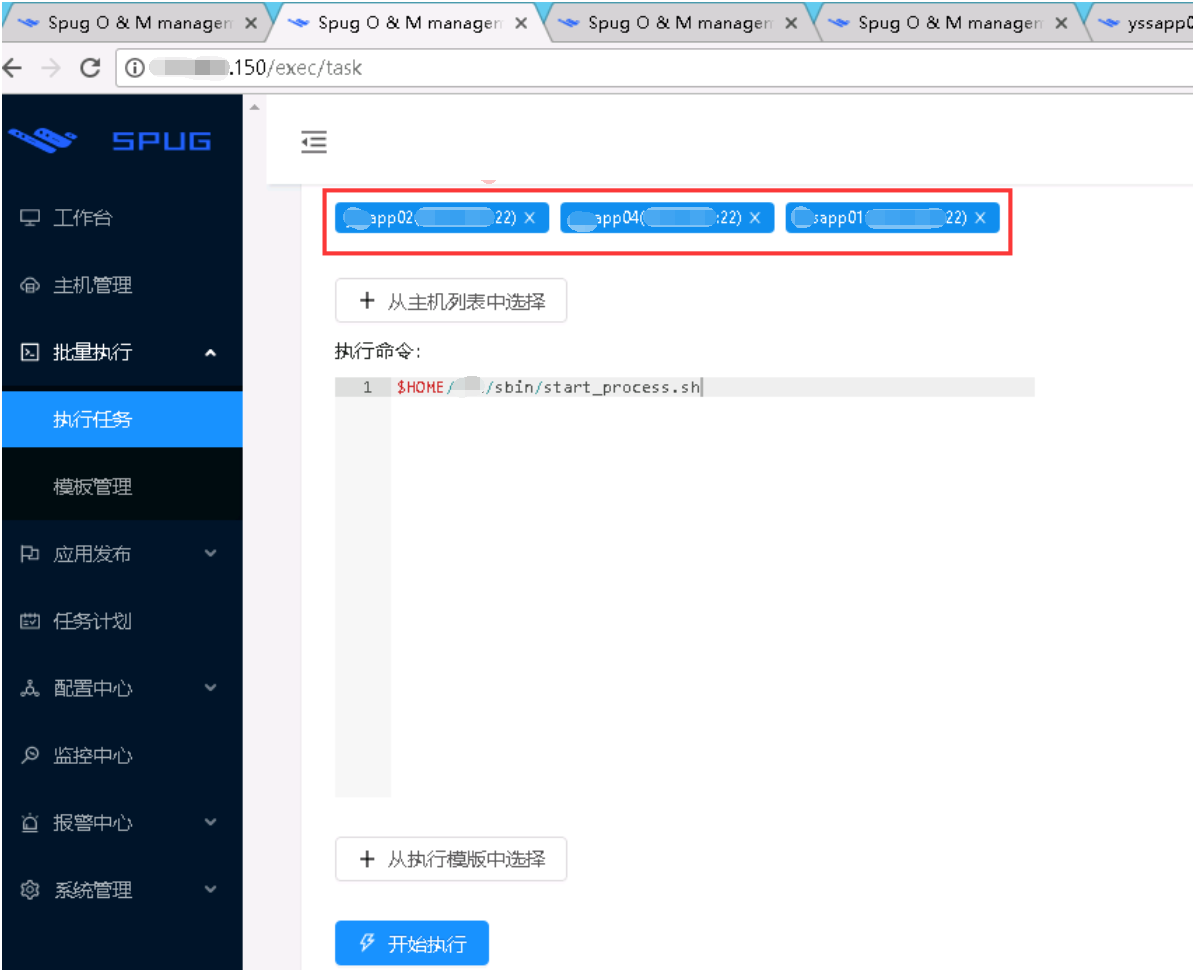Image resolution: width=1193 pixels, height=970 pixels.
Task: Click the 报警中心 alert icon
Action: [x=30, y=822]
